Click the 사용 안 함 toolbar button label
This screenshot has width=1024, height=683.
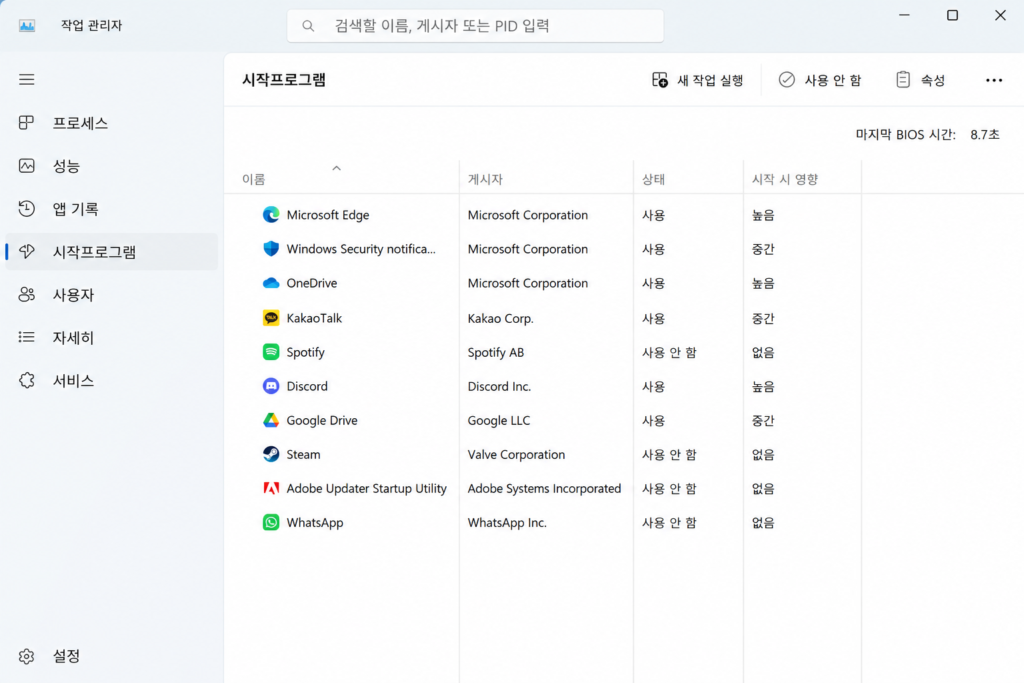tap(833, 80)
